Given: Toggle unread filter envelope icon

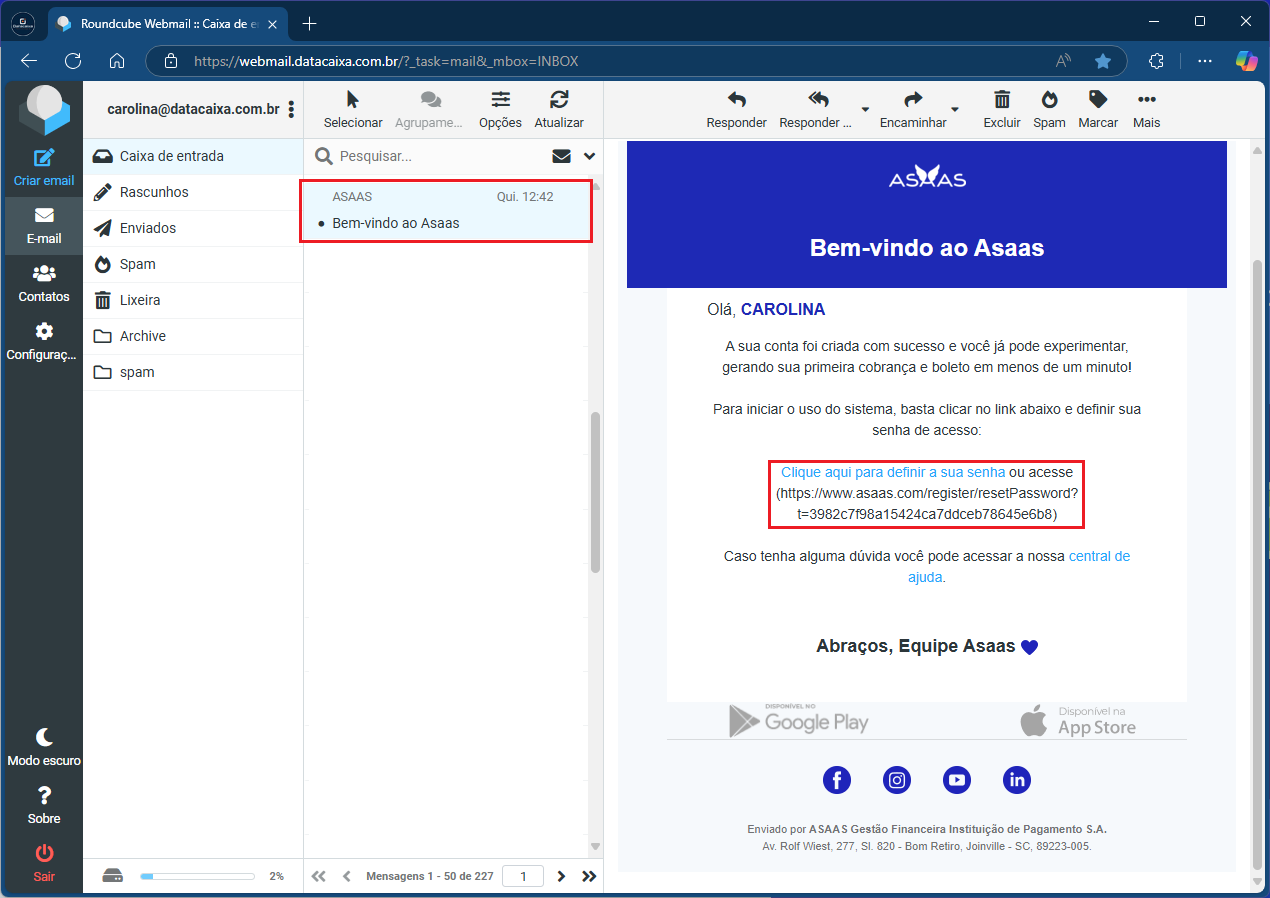Looking at the screenshot, I should tap(561, 156).
